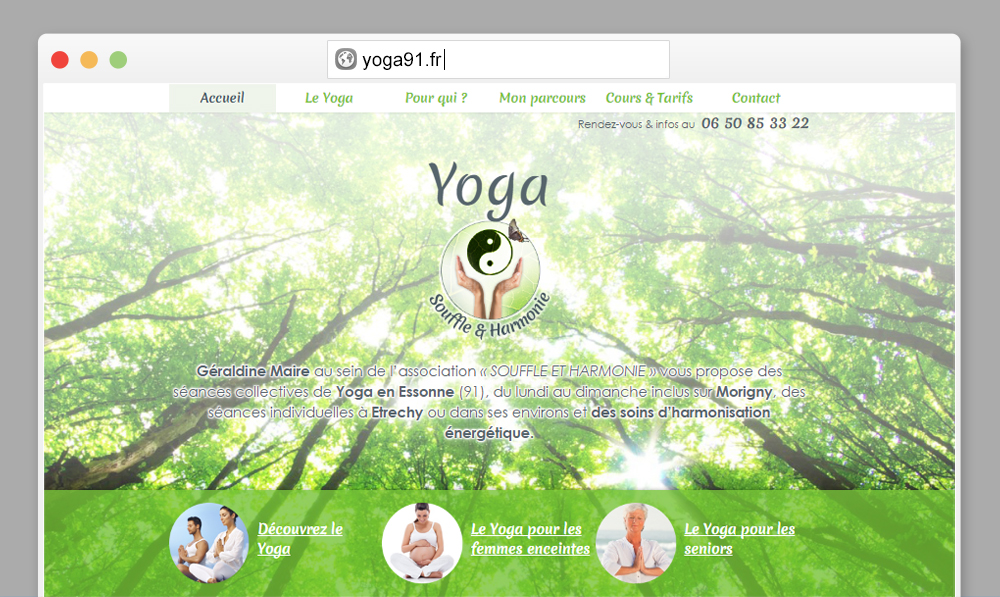Click the Morigny bold text
The height and width of the screenshot is (597, 1000).
click(744, 392)
